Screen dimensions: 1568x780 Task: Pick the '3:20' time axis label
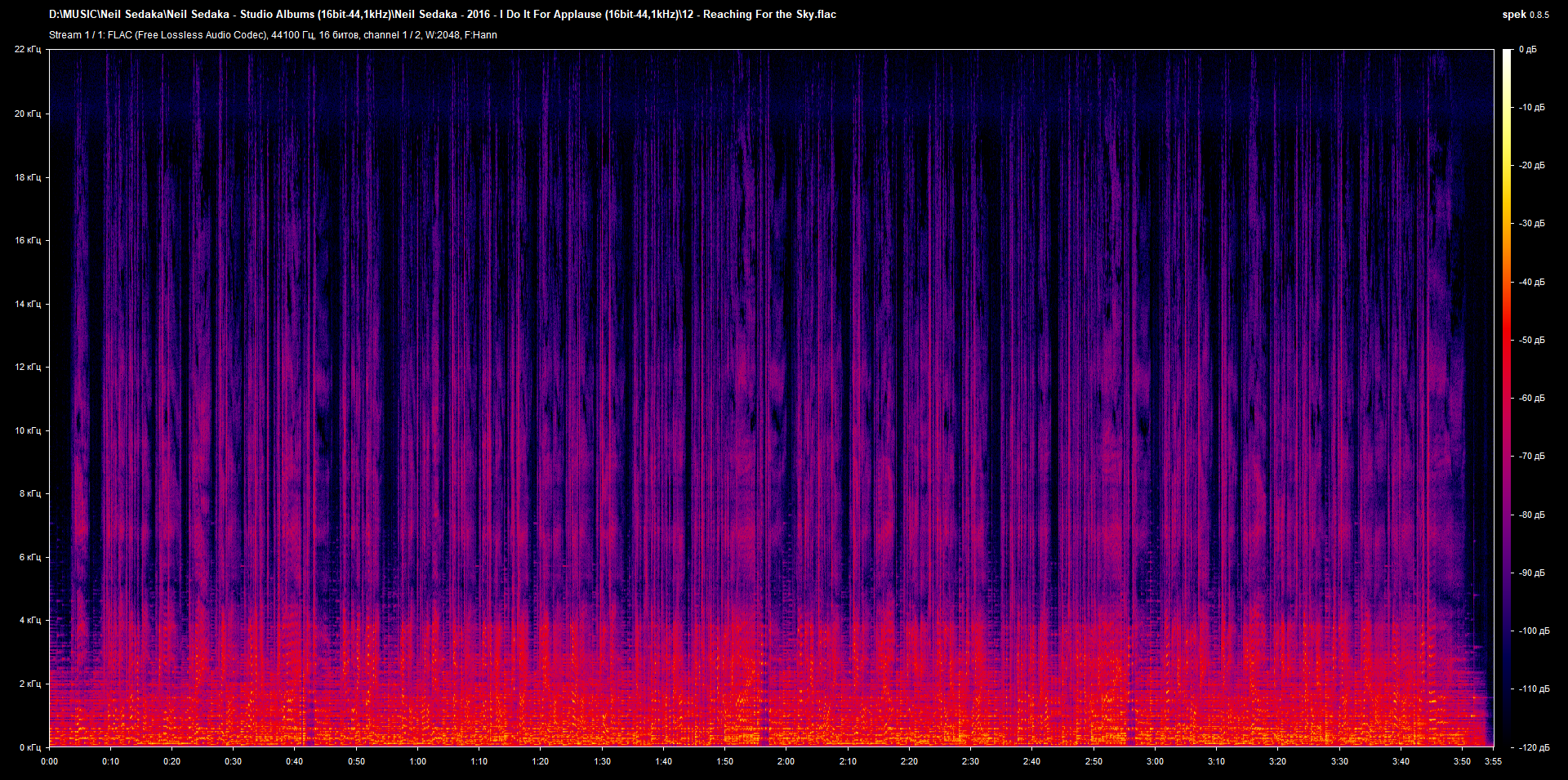(1278, 761)
